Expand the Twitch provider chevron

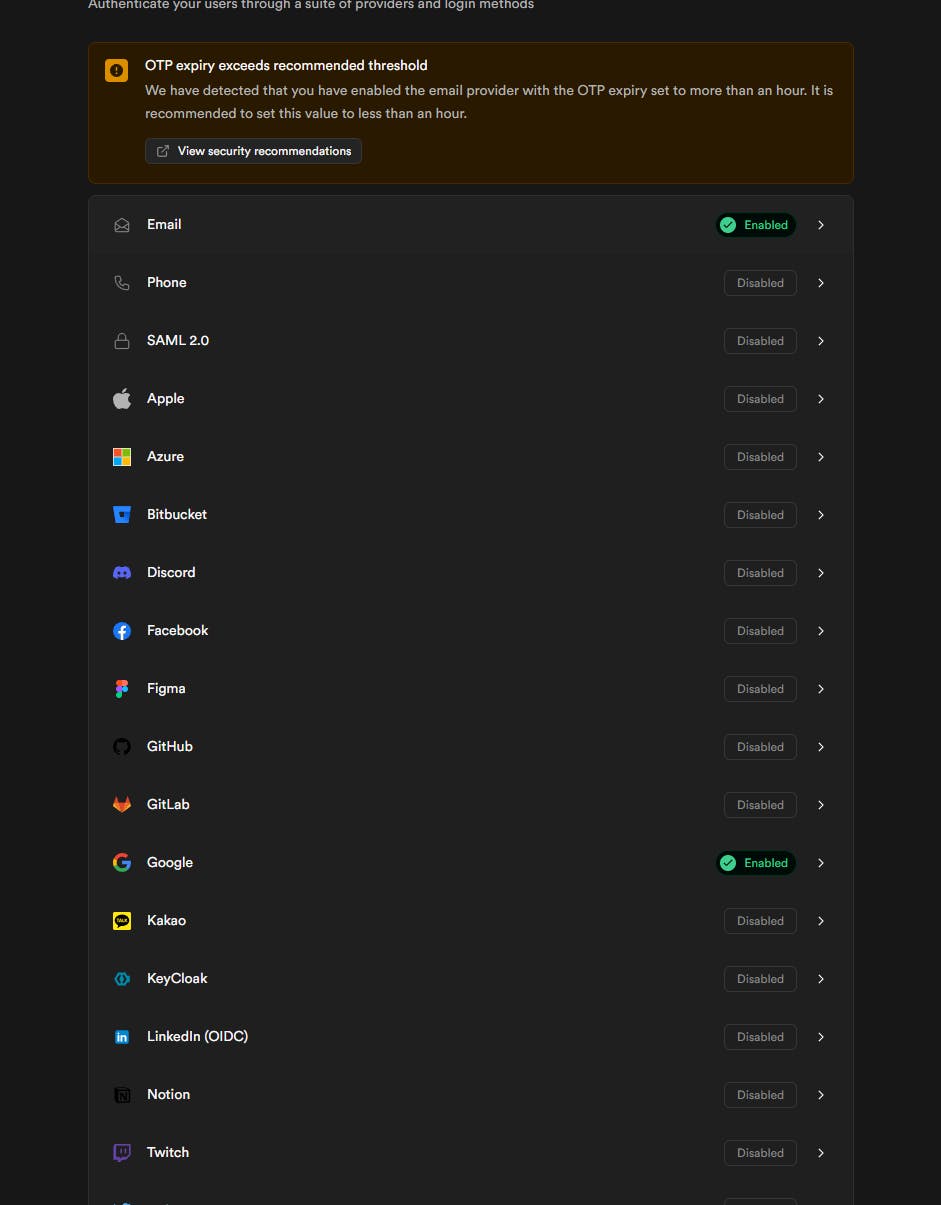821,1153
